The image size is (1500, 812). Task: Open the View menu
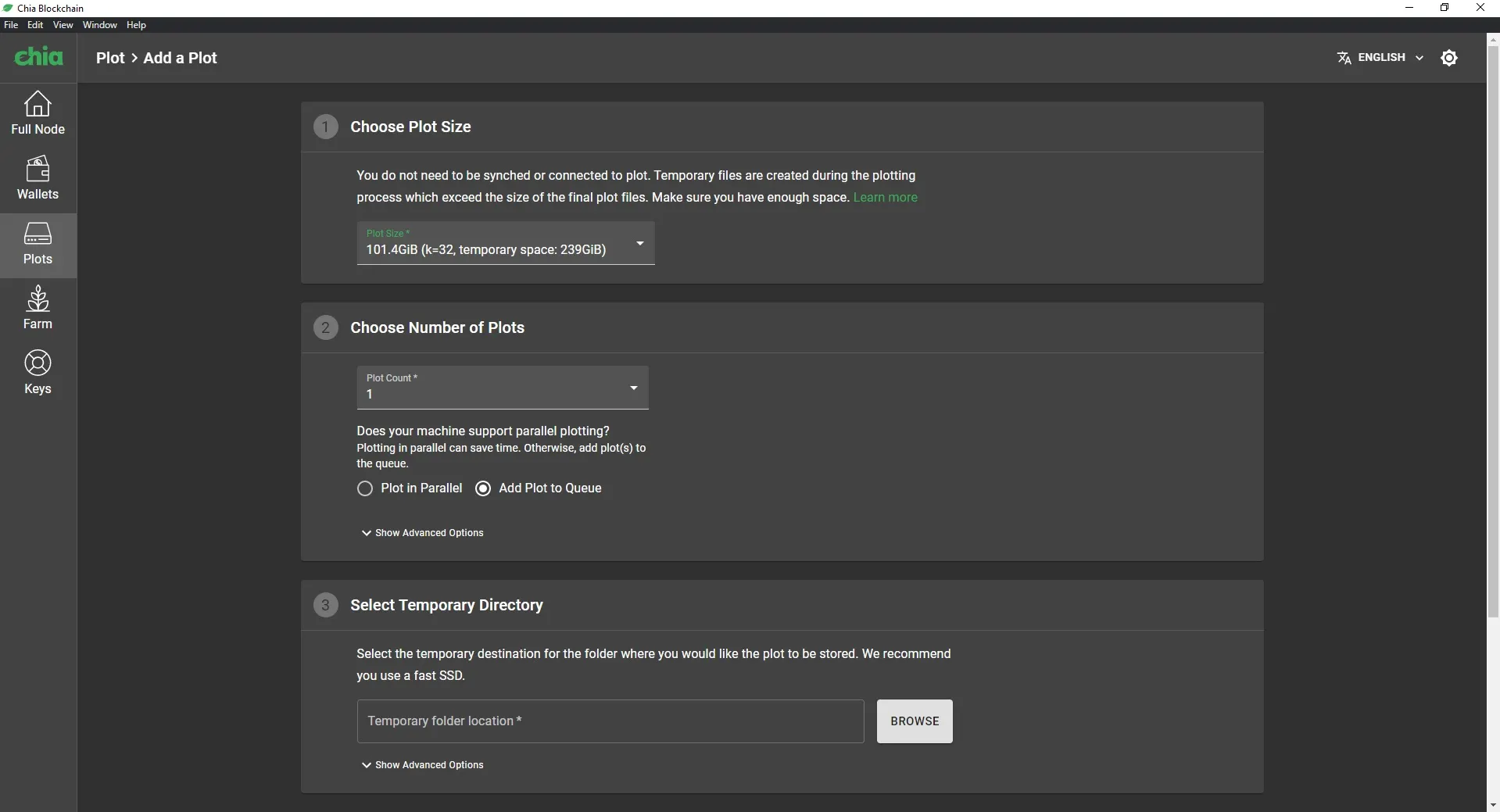point(63,25)
